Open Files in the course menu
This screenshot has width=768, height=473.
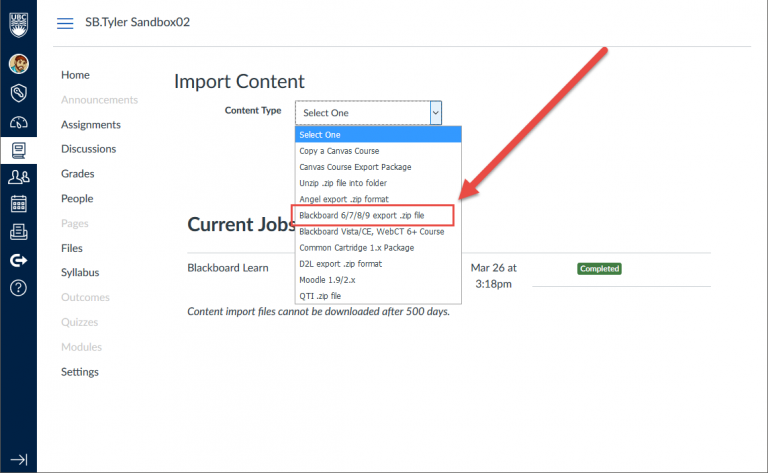72,248
